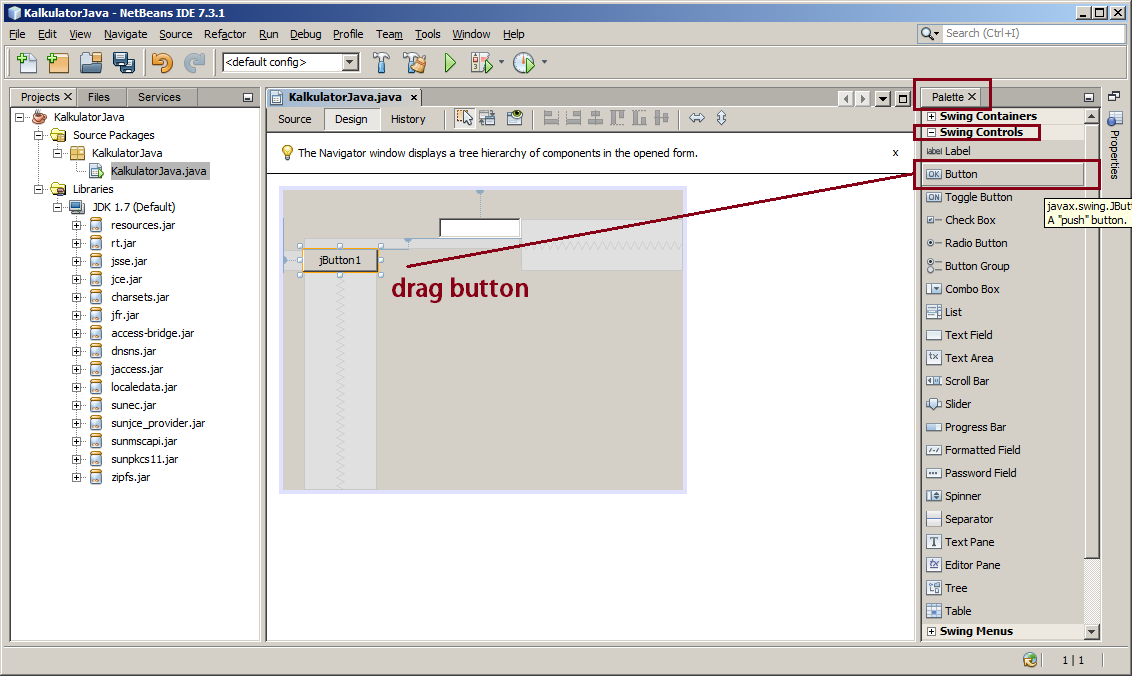Open the KalkulatorJava.java editor tab

point(344,97)
